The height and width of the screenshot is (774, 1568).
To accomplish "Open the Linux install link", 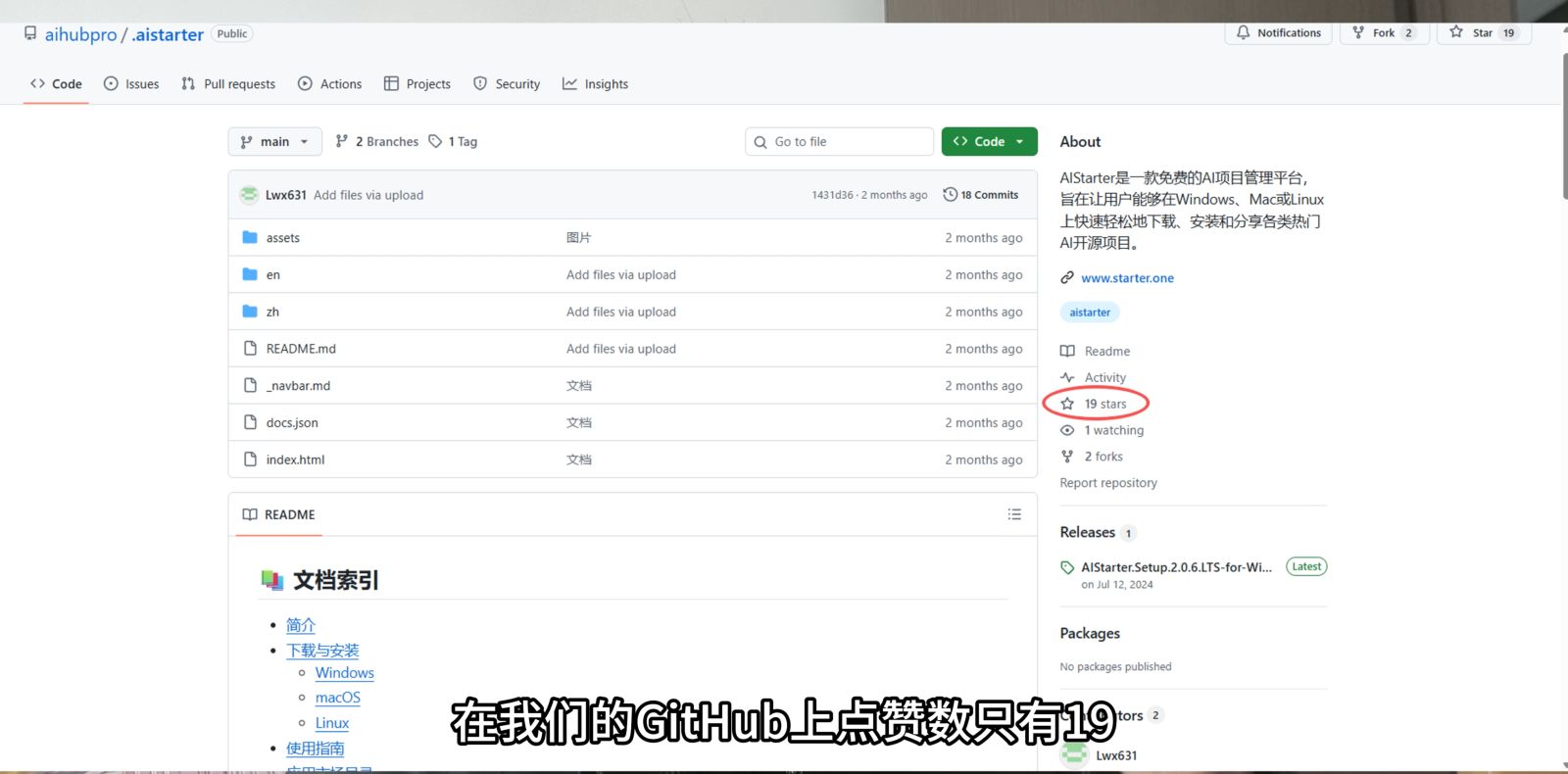I will [x=332, y=723].
